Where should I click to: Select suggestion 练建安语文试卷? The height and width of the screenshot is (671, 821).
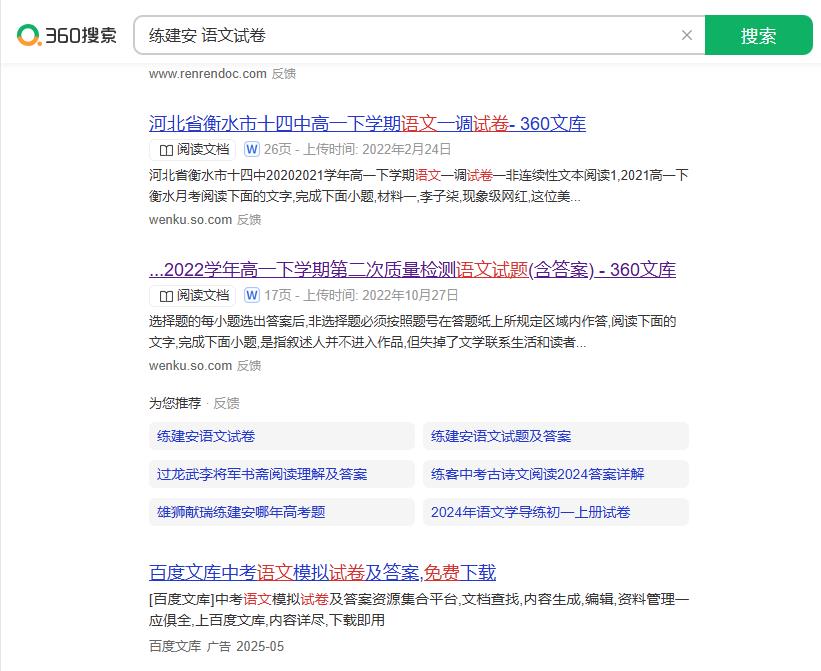click(282, 436)
